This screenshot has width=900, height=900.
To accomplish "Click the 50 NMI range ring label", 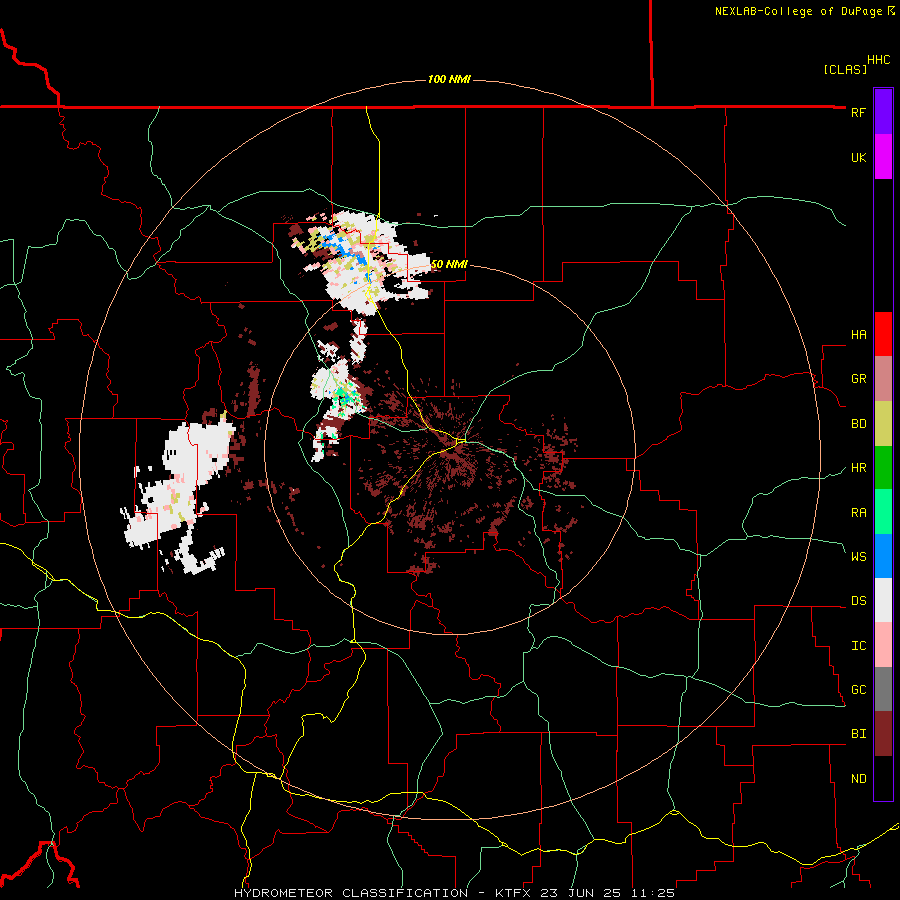I will pos(449,265).
